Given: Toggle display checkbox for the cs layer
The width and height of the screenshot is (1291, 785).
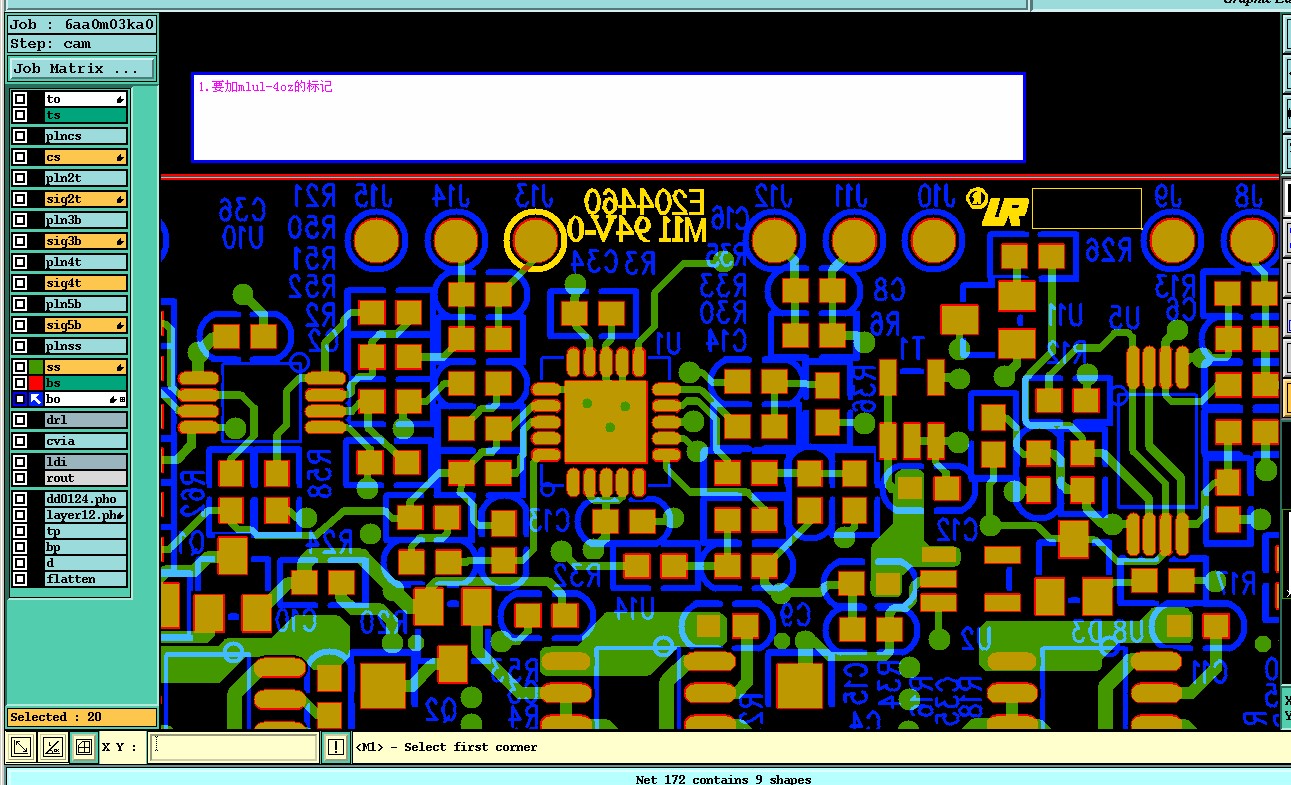Looking at the screenshot, I should [20, 157].
